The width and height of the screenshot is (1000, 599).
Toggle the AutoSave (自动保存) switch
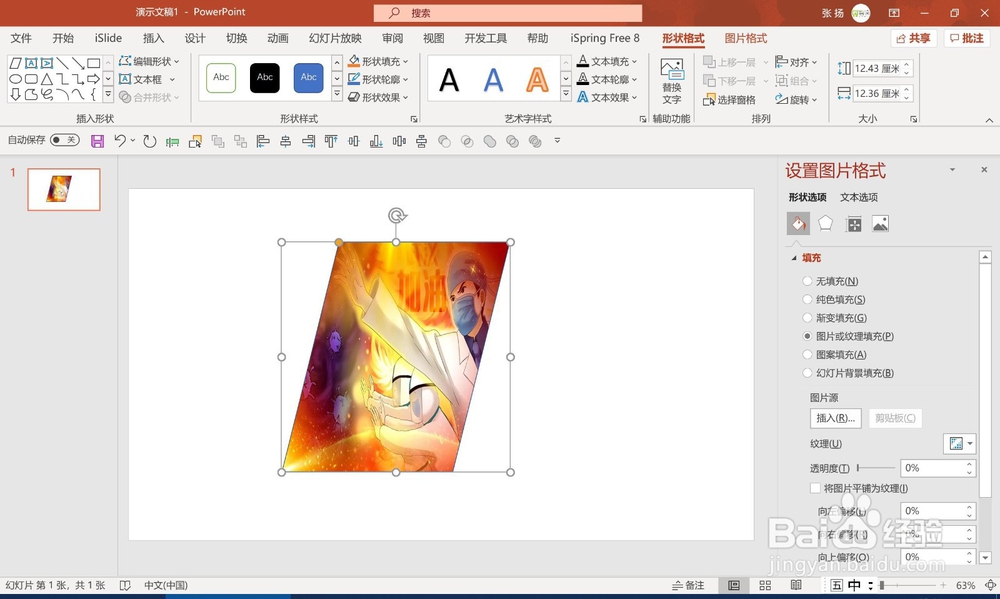tap(64, 140)
